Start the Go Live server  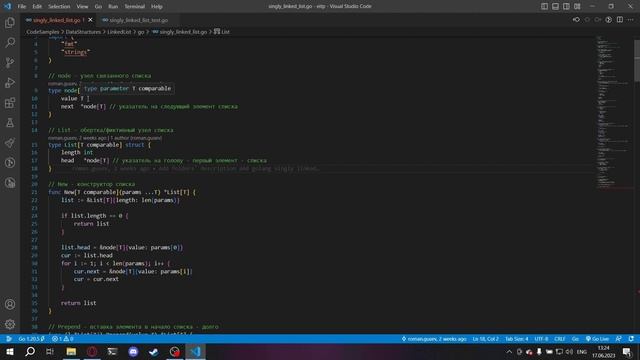pos(597,339)
